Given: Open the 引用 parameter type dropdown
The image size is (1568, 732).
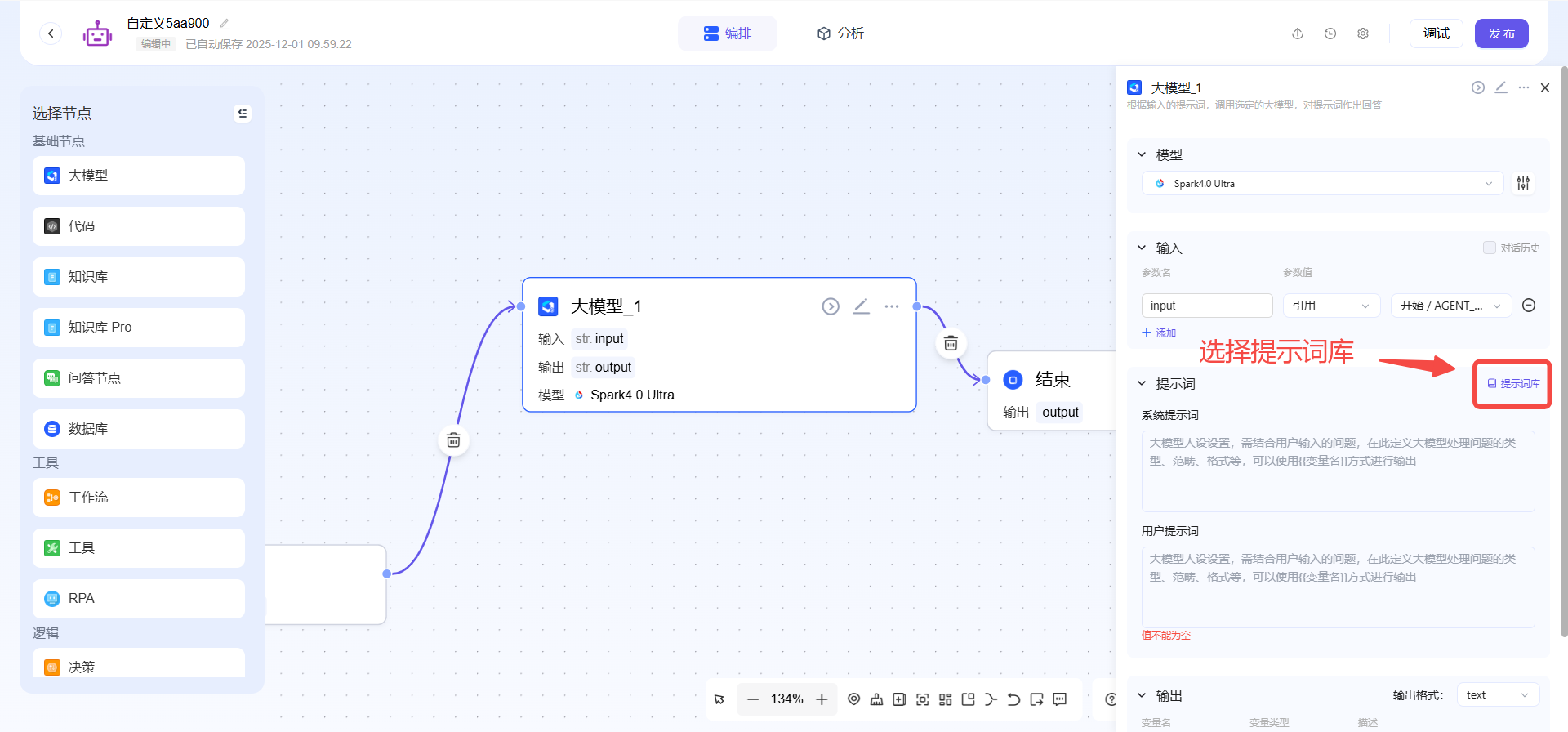Looking at the screenshot, I should pyautogui.click(x=1330, y=306).
